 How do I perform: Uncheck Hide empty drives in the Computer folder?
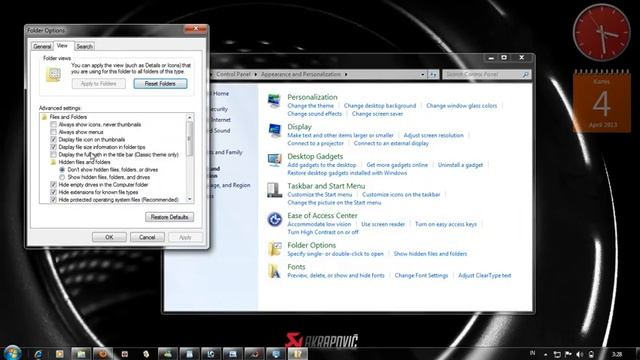pos(53,184)
